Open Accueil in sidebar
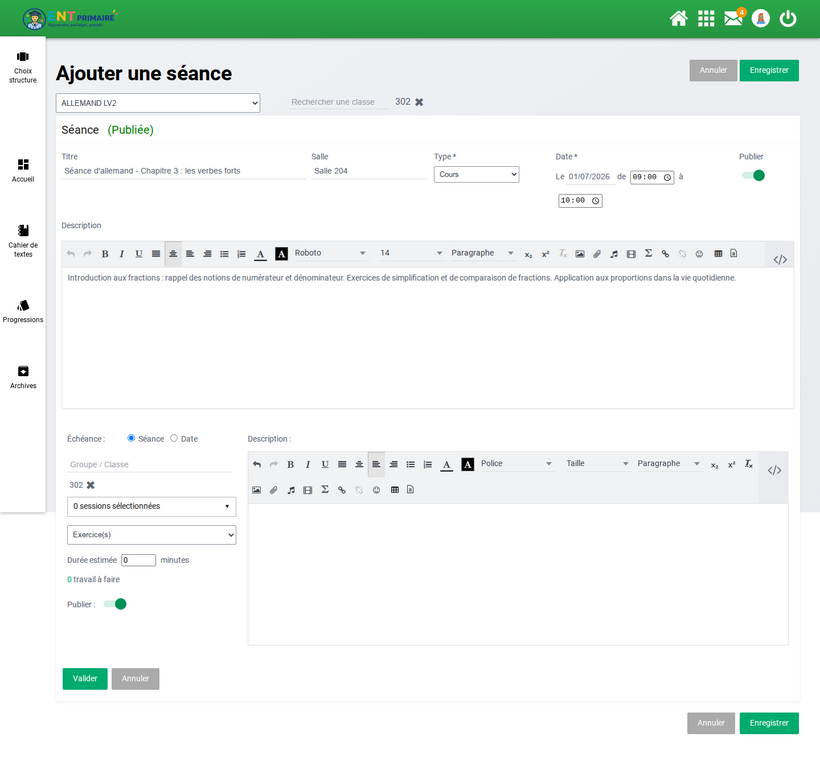 pyautogui.click(x=23, y=171)
